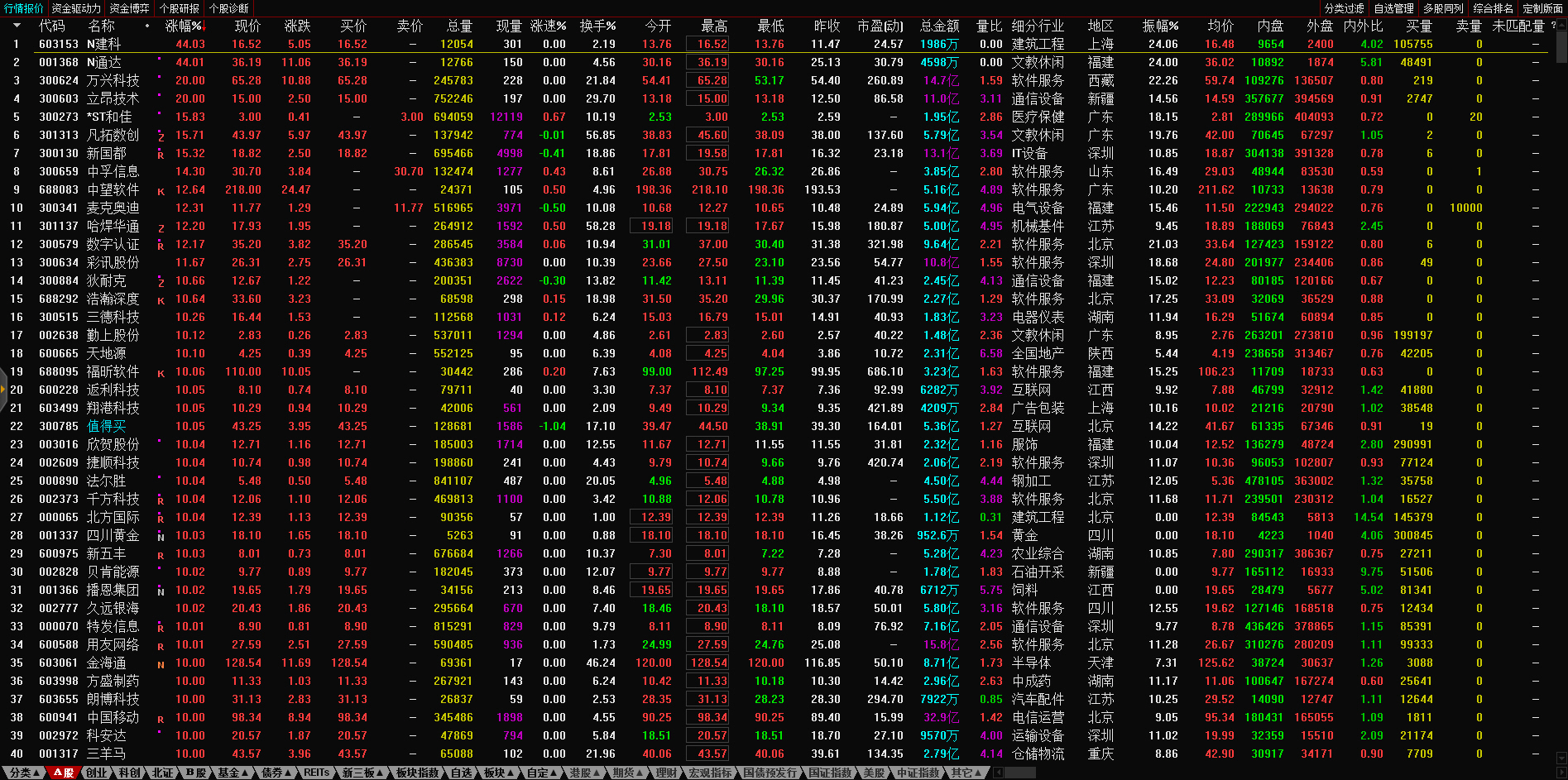1568x780 pixels.
Task: Click the 分类过滤 button
Action: point(1344,8)
